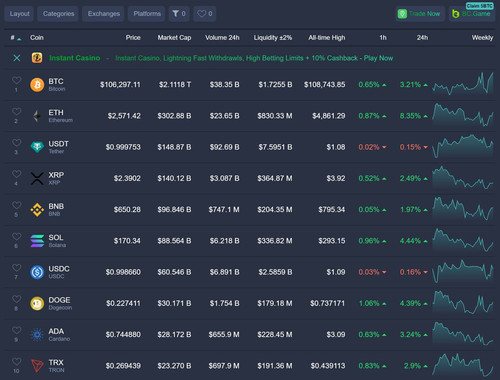Click the BC.Game promo button
The width and height of the screenshot is (500, 380).
point(471,14)
